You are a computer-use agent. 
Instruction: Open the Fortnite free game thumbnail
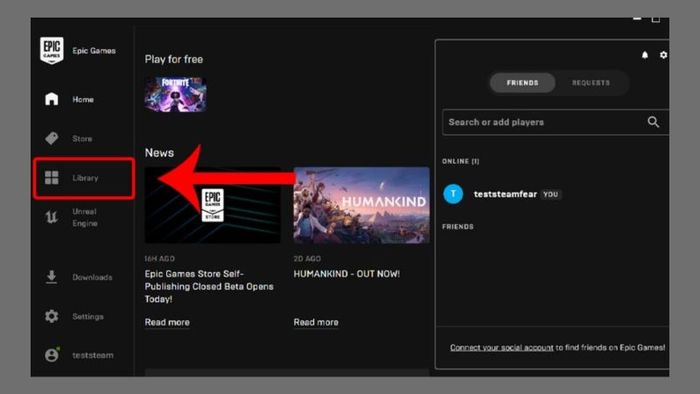pos(175,94)
